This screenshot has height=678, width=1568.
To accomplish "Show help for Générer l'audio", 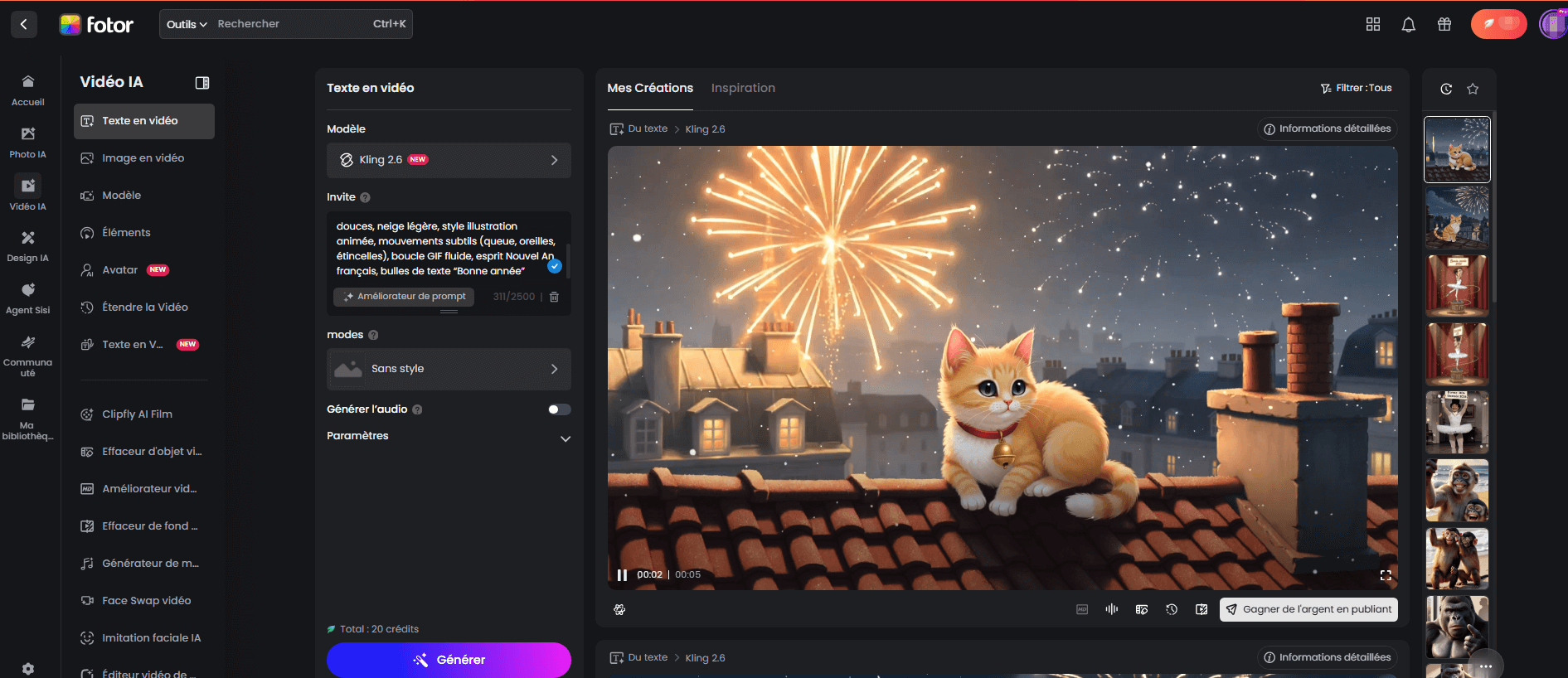I will [x=417, y=409].
